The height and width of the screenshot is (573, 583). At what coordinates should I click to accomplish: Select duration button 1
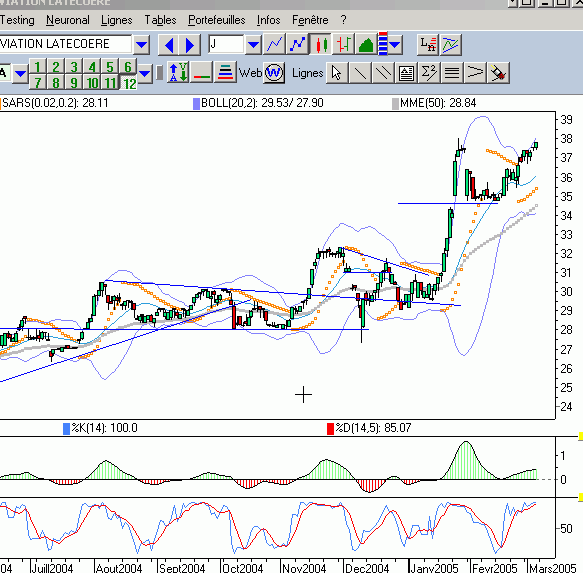38,67
